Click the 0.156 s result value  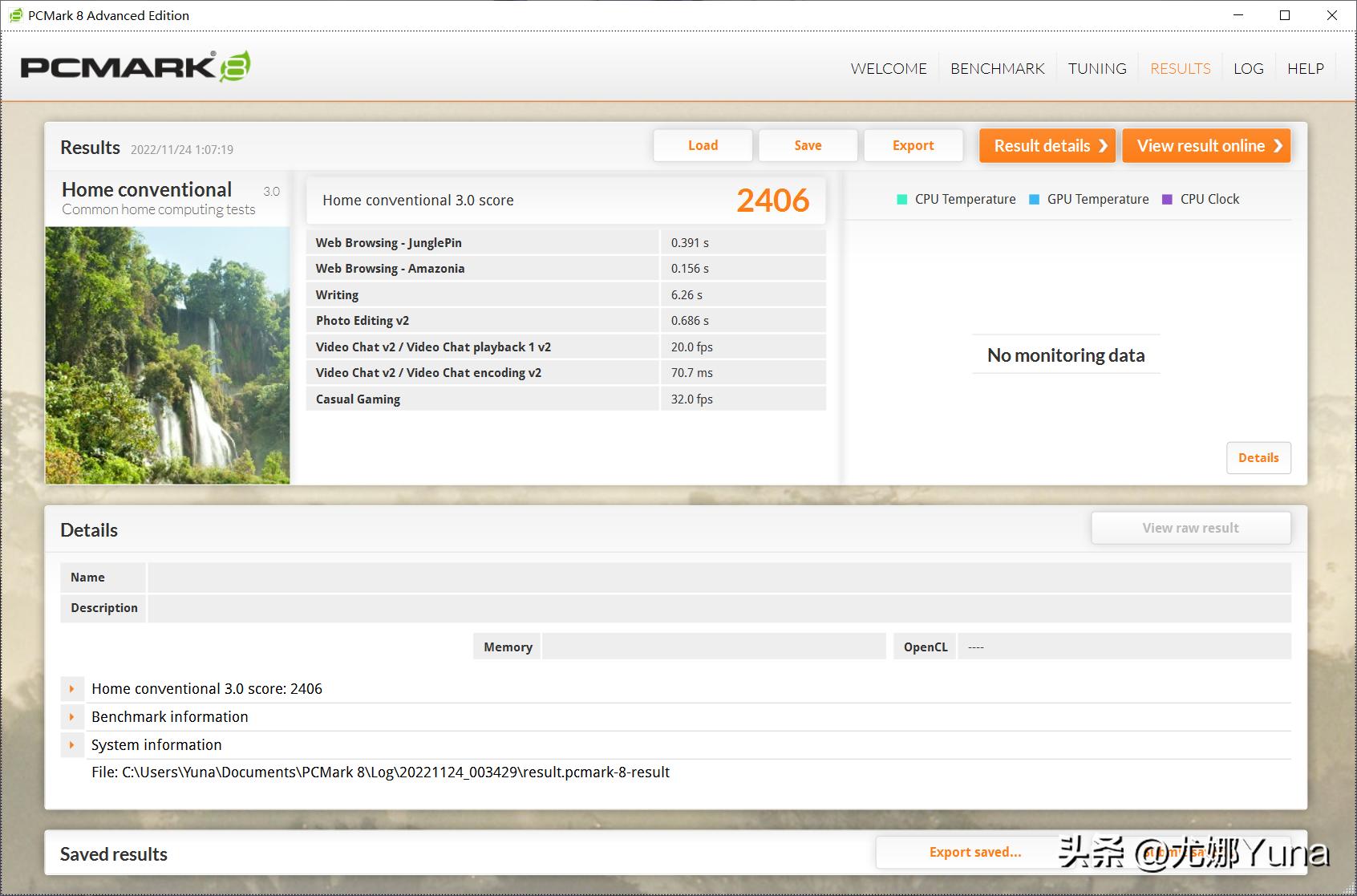pyautogui.click(x=690, y=269)
